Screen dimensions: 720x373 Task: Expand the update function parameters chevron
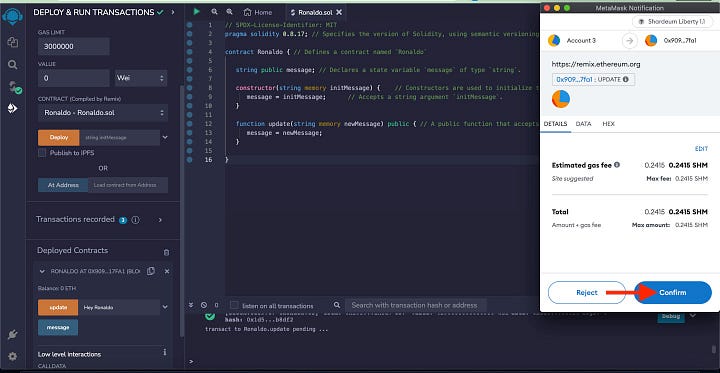pos(165,307)
